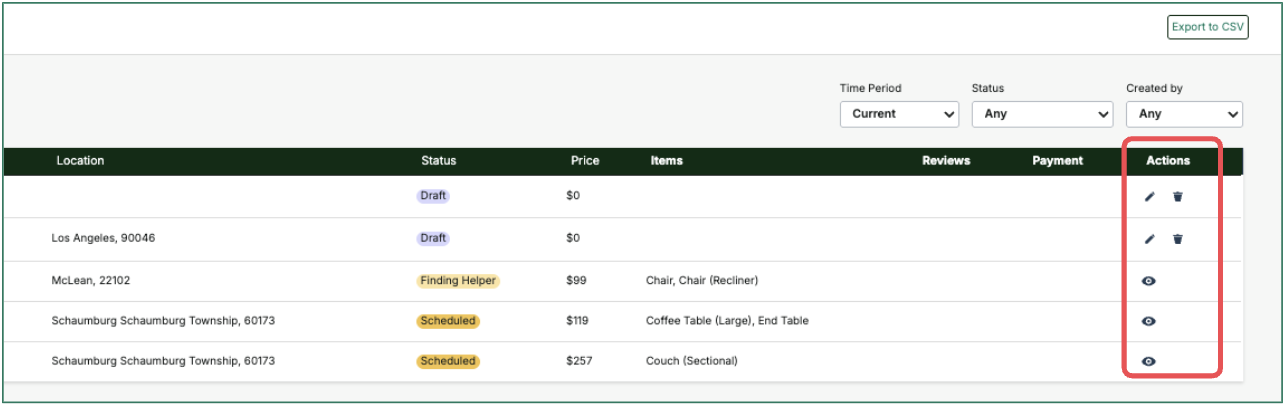1286x408 pixels.
Task: Open the Status filter dropdown
Action: pyautogui.click(x=1042, y=114)
